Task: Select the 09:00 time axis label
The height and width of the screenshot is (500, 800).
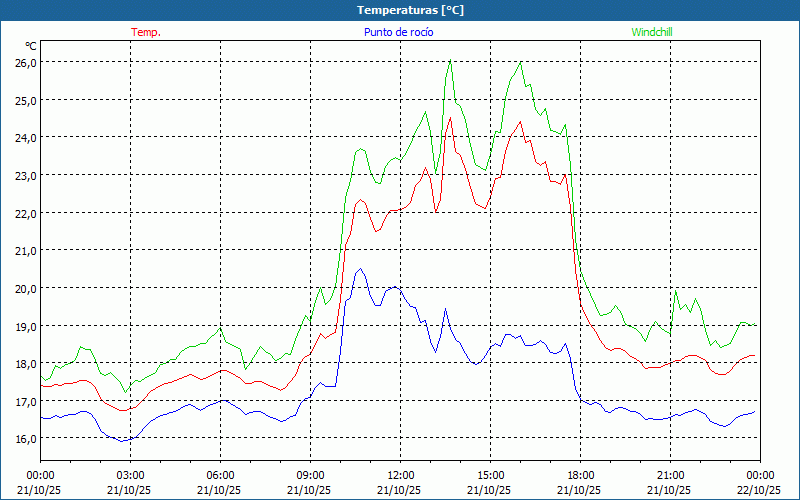Action: (310, 475)
